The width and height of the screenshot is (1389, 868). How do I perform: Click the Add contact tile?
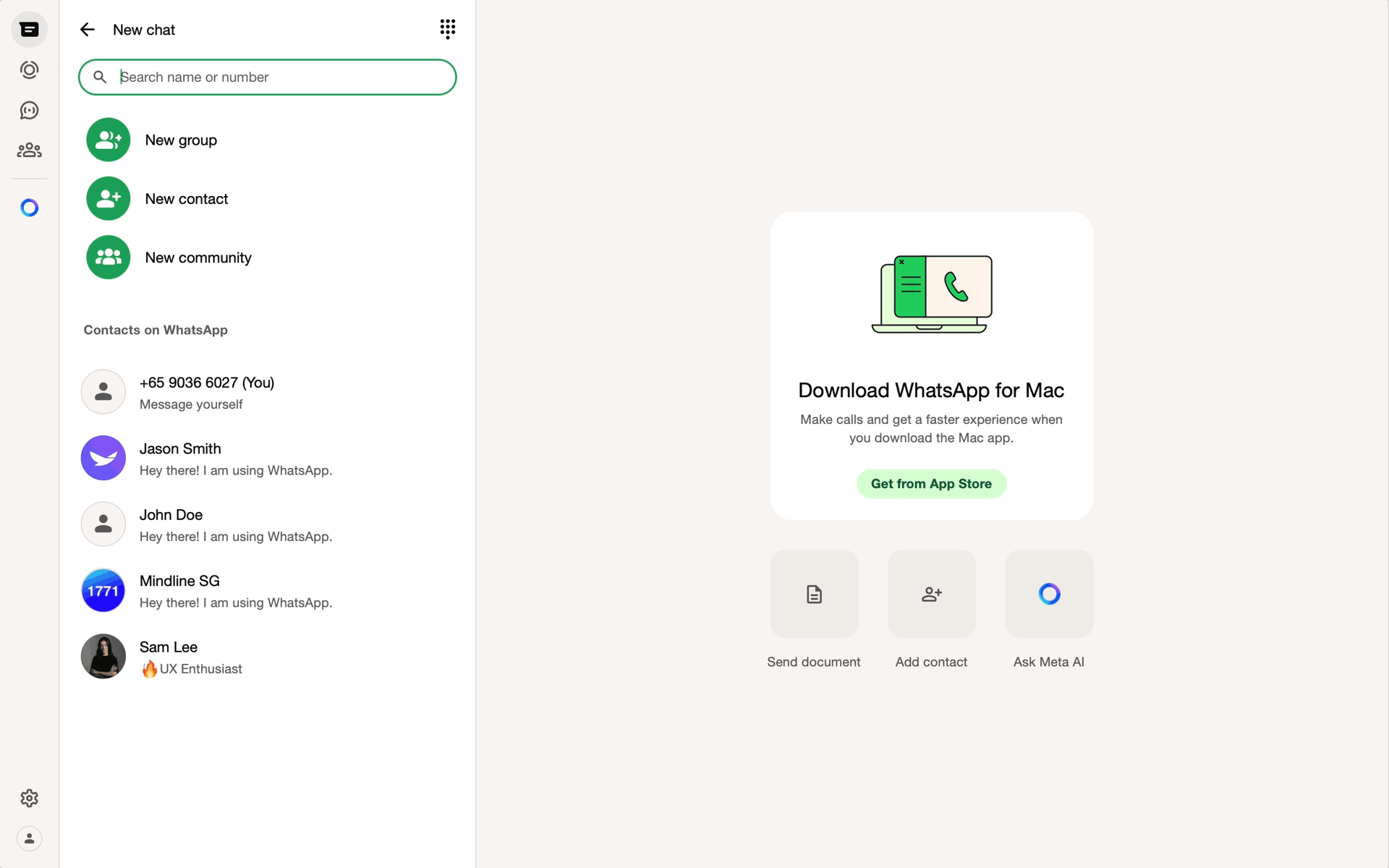coord(932,594)
